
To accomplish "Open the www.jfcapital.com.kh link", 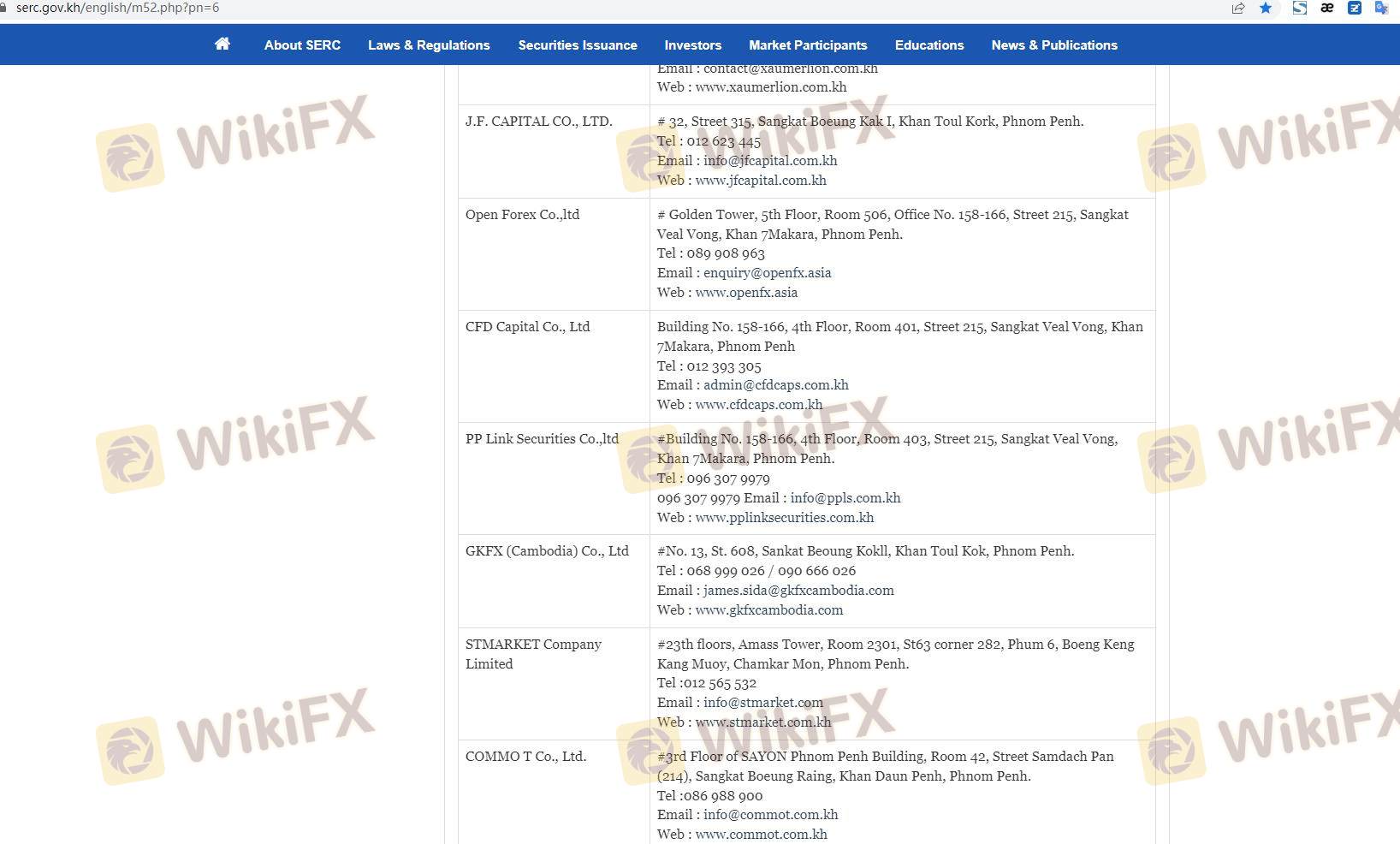I will [761, 181].
